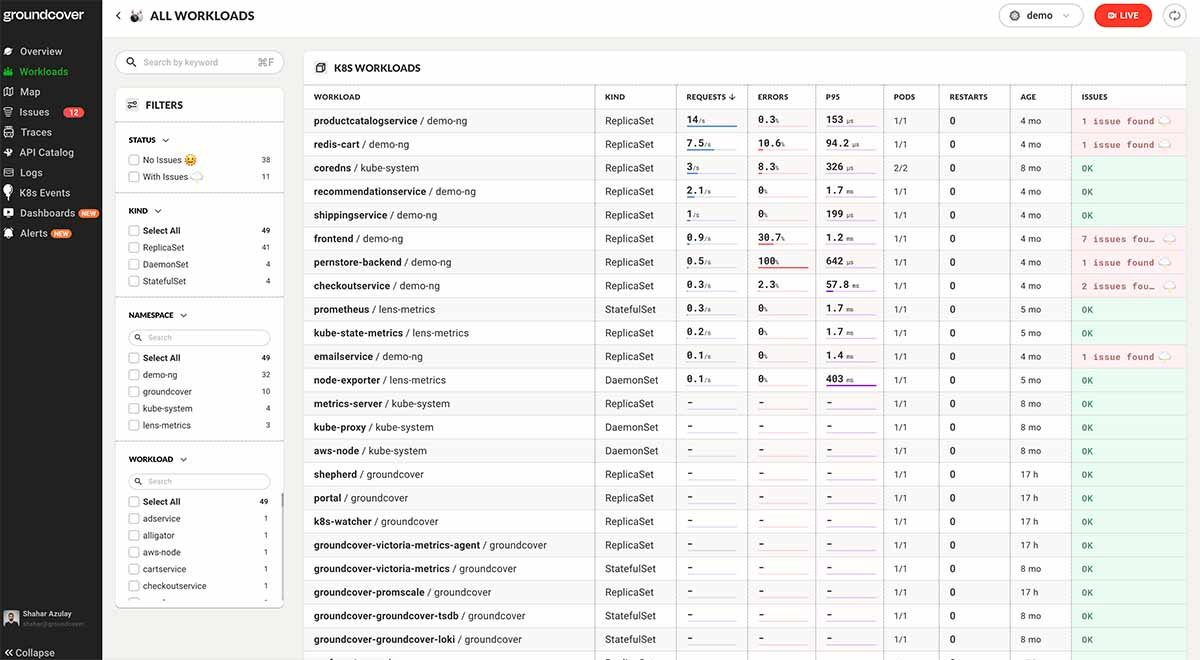Click the cube icon beside K8S WORKLOADS

[321, 68]
